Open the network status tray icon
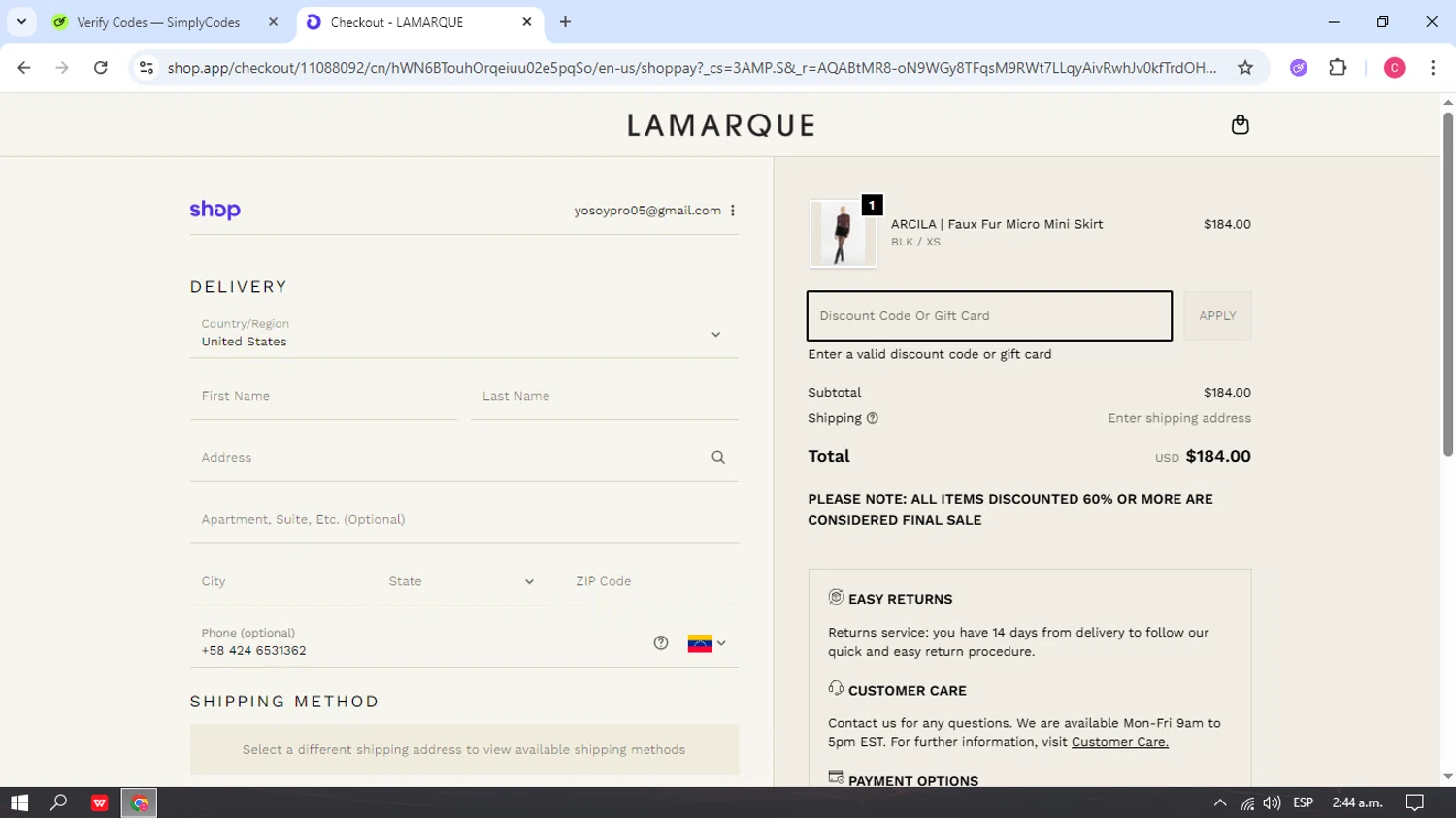 1247,803
